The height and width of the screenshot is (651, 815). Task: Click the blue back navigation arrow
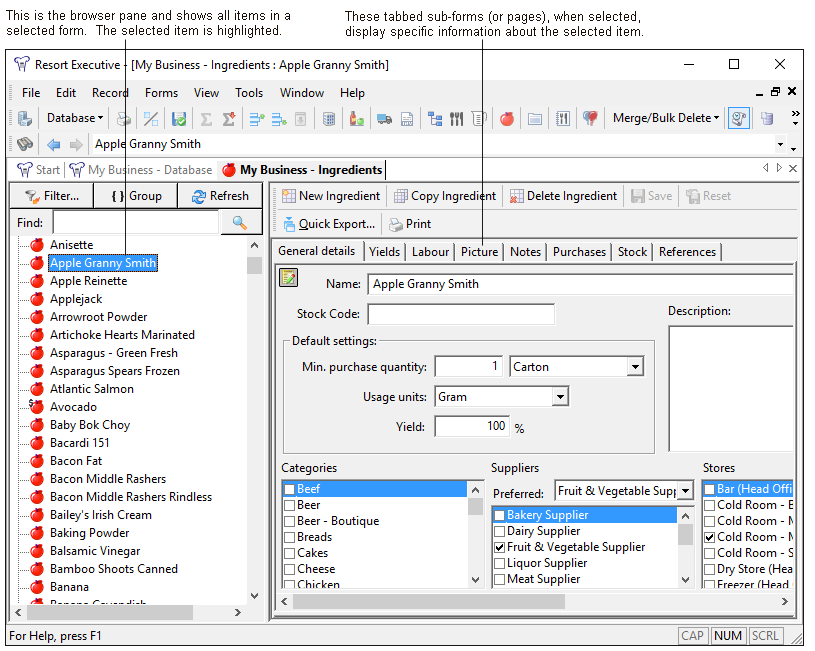point(54,145)
